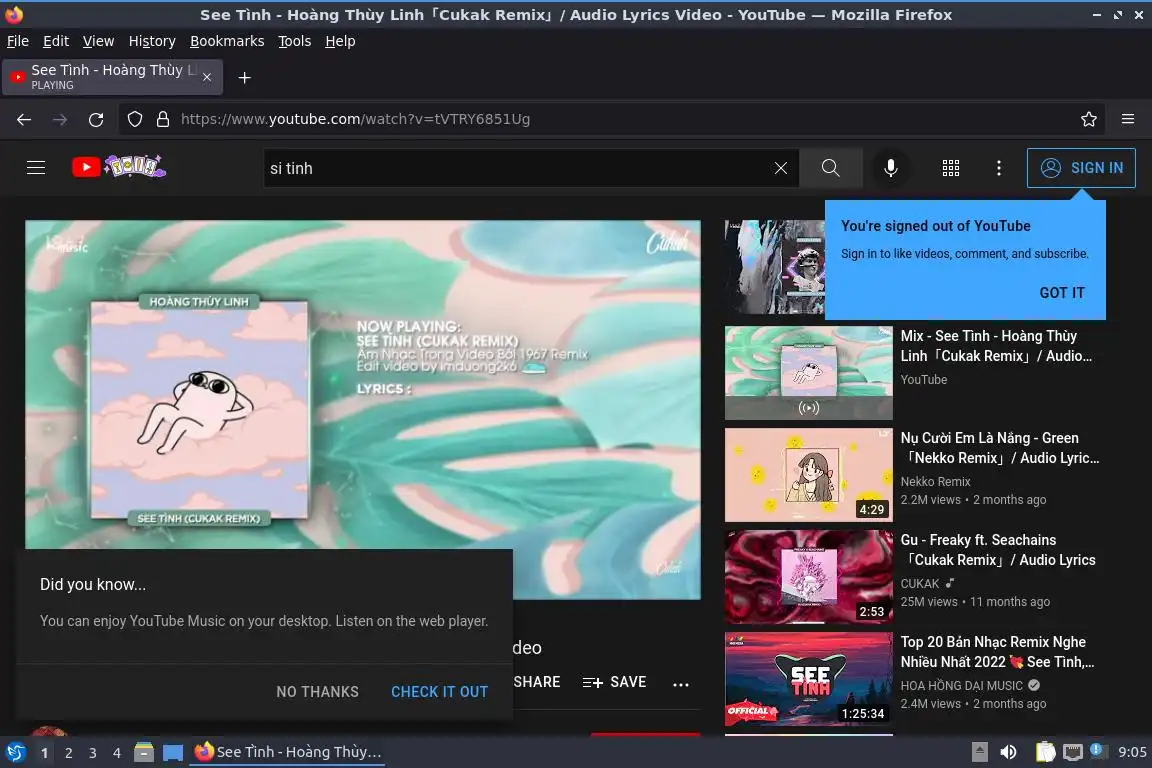Image resolution: width=1152 pixels, height=768 pixels.
Task: Run search with magnifier button
Action: pos(830,168)
